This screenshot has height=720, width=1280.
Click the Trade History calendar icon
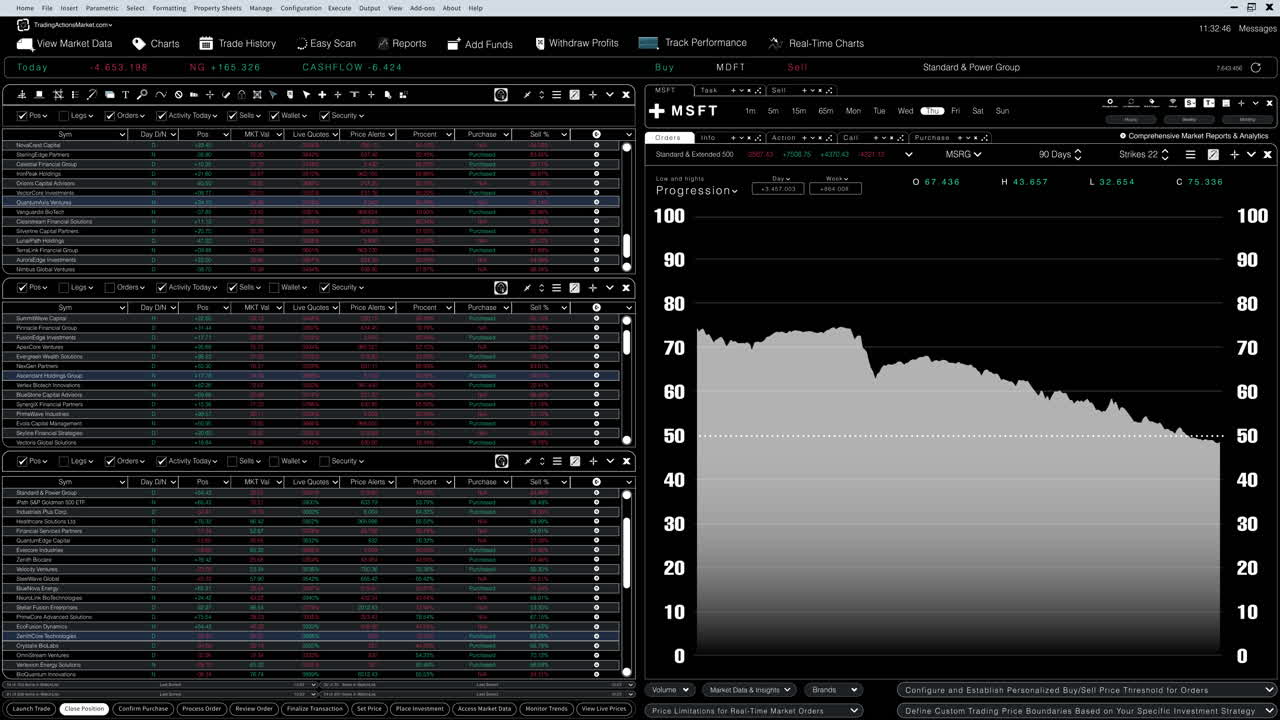pyautogui.click(x=206, y=43)
